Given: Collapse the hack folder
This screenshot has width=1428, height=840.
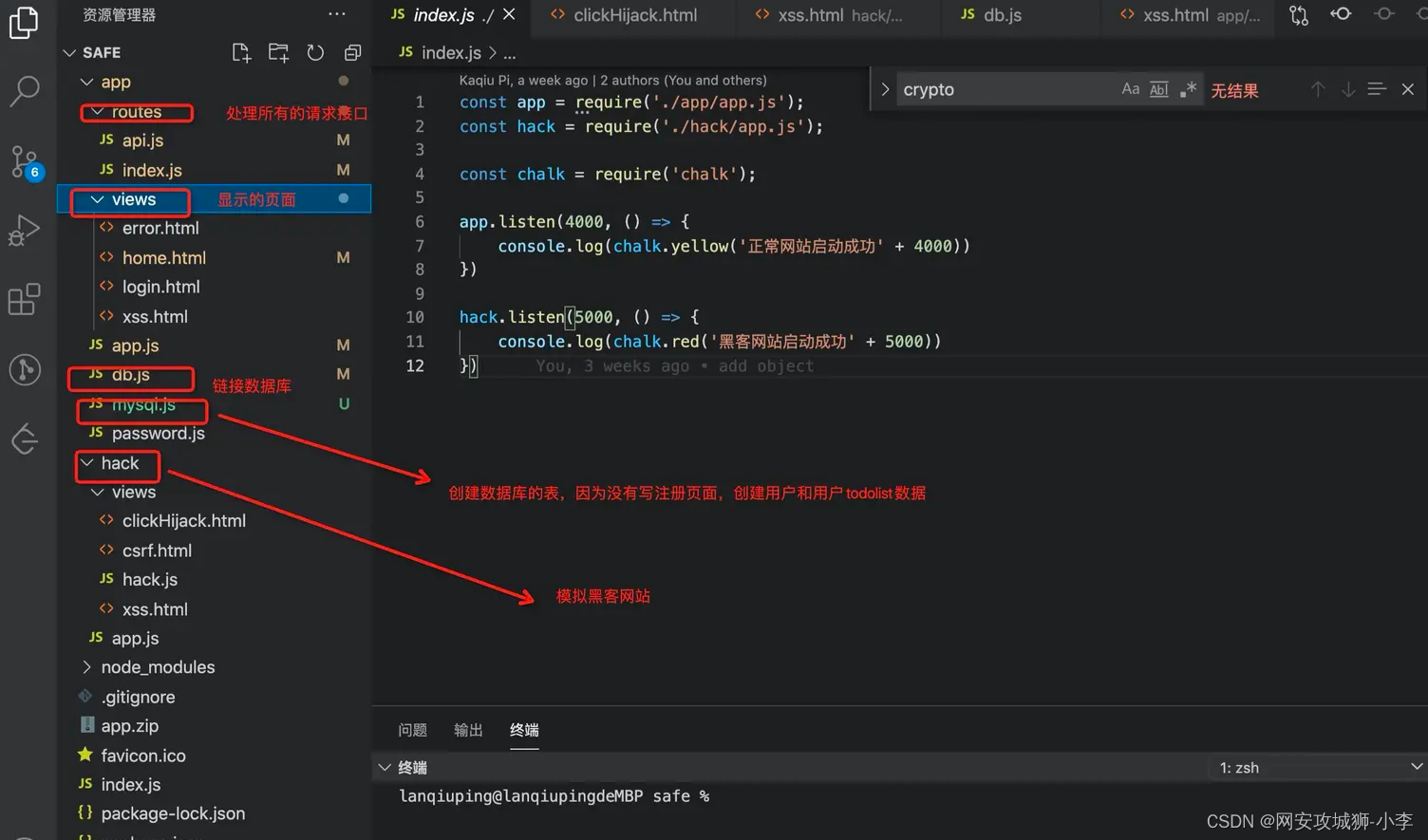Looking at the screenshot, I should click(x=86, y=463).
